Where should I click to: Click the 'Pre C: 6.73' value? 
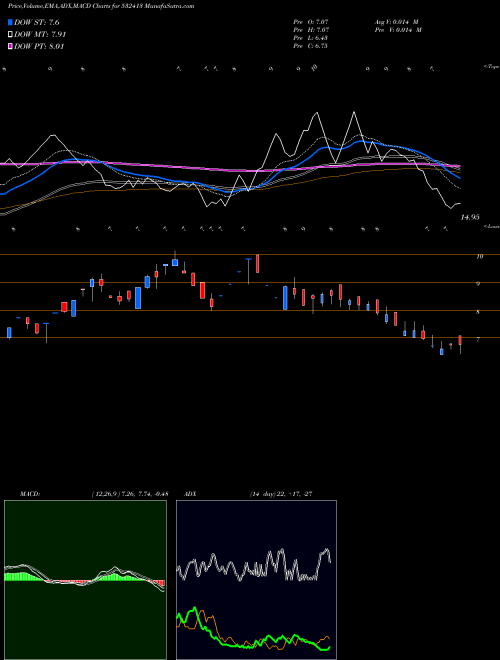(x=311, y=46)
